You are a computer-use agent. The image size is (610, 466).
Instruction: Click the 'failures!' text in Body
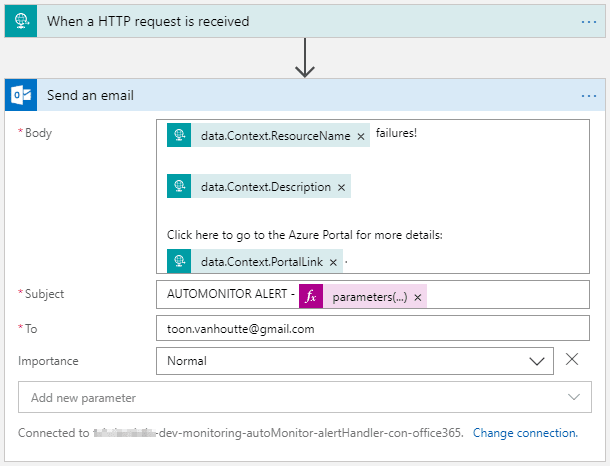396,133
